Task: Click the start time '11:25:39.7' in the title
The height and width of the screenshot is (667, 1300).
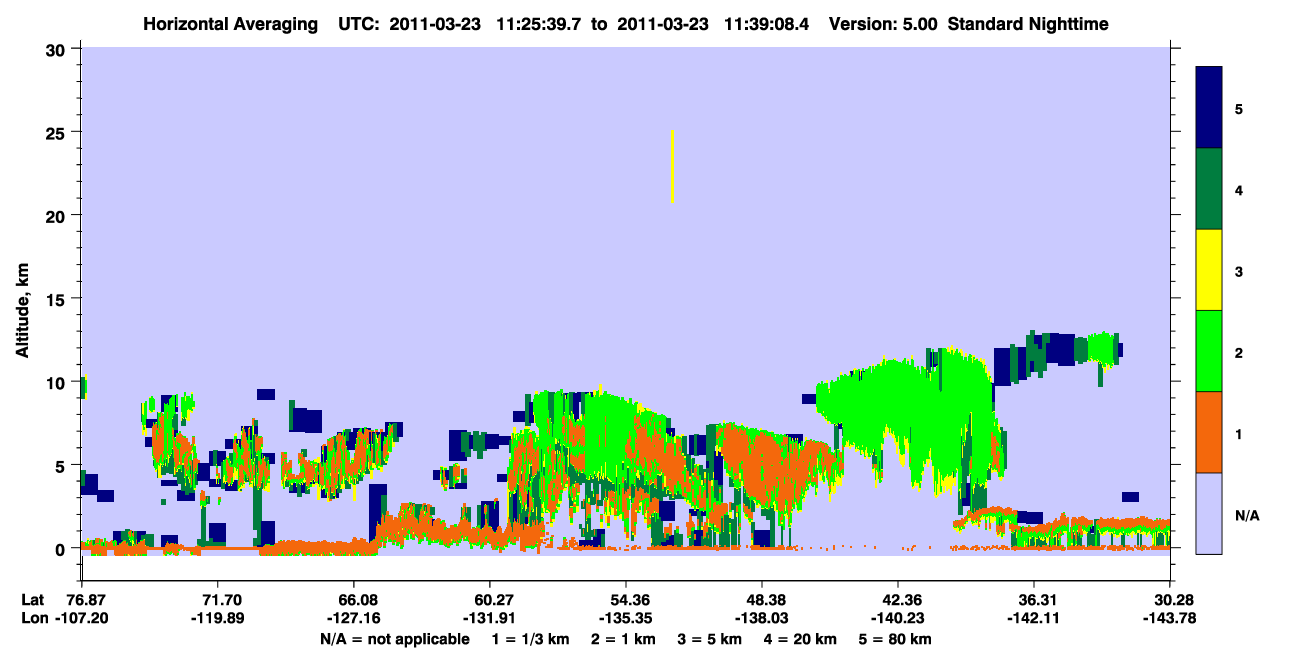Action: [x=540, y=24]
